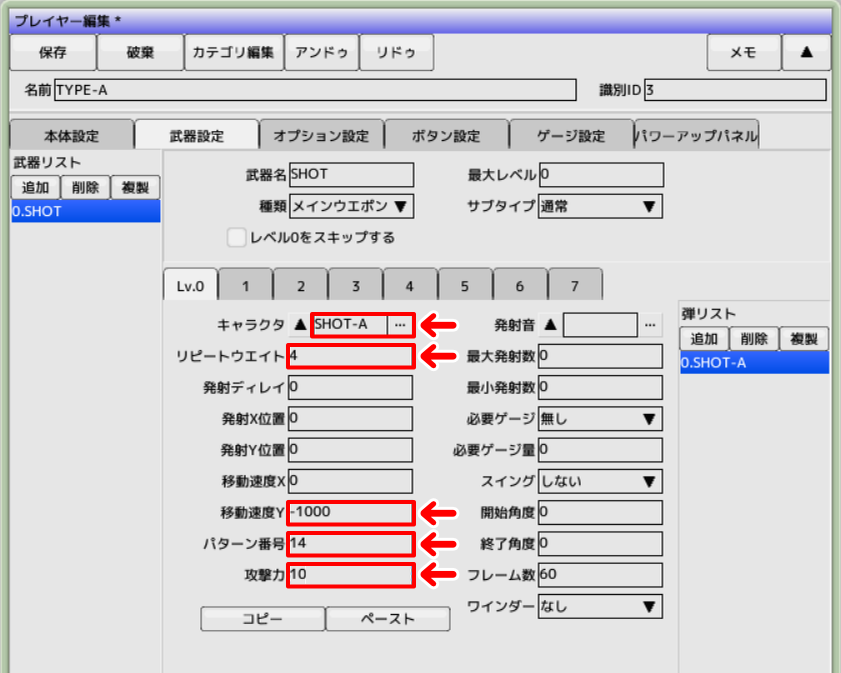The height and width of the screenshot is (673, 841).
Task: Open the スイング dropdown set to しない
Action: (600, 481)
